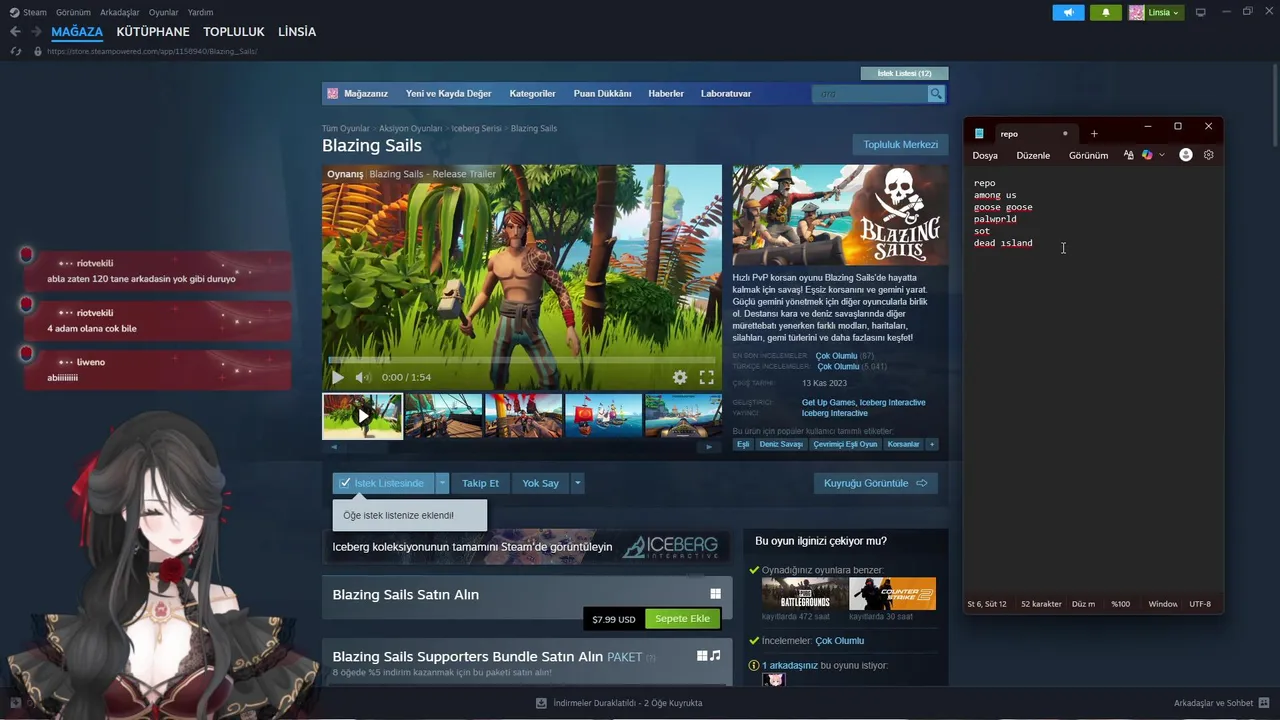Click the Iceberg collection banner
Screen dimensions: 1280x720
coord(526,547)
